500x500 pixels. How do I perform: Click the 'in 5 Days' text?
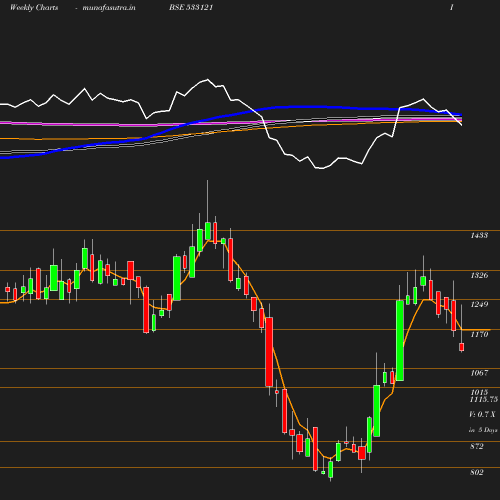click(483, 430)
